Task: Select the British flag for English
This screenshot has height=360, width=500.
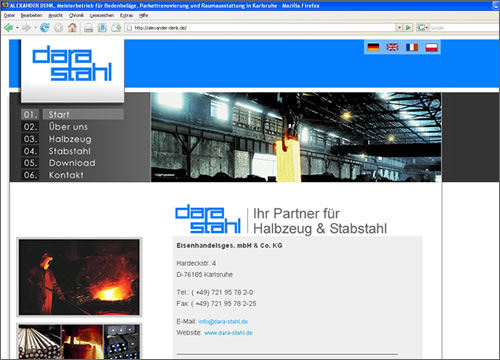Action: 392,47
